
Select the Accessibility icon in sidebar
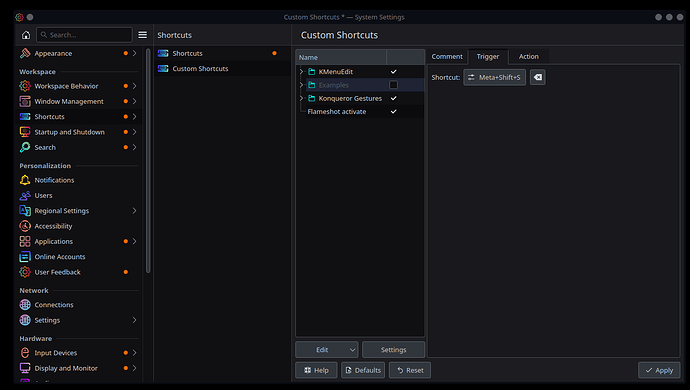(x=25, y=226)
